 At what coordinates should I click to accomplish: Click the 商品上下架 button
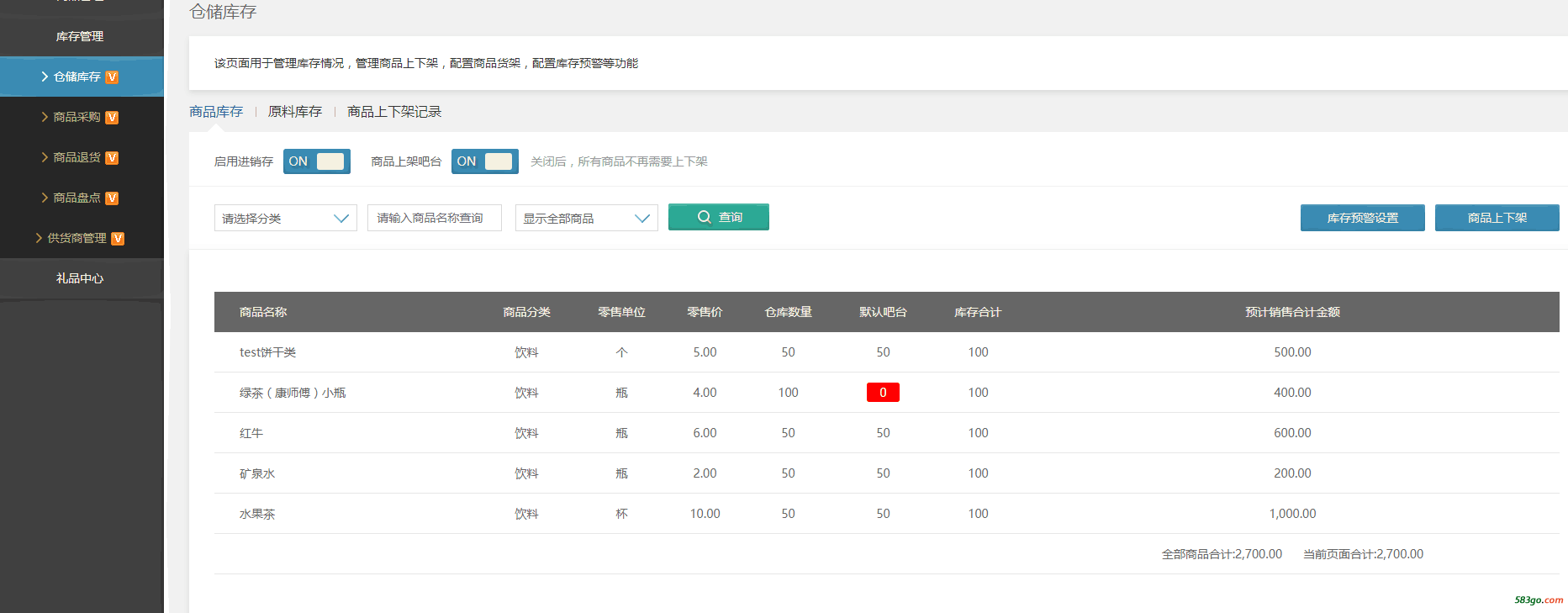[1497, 218]
